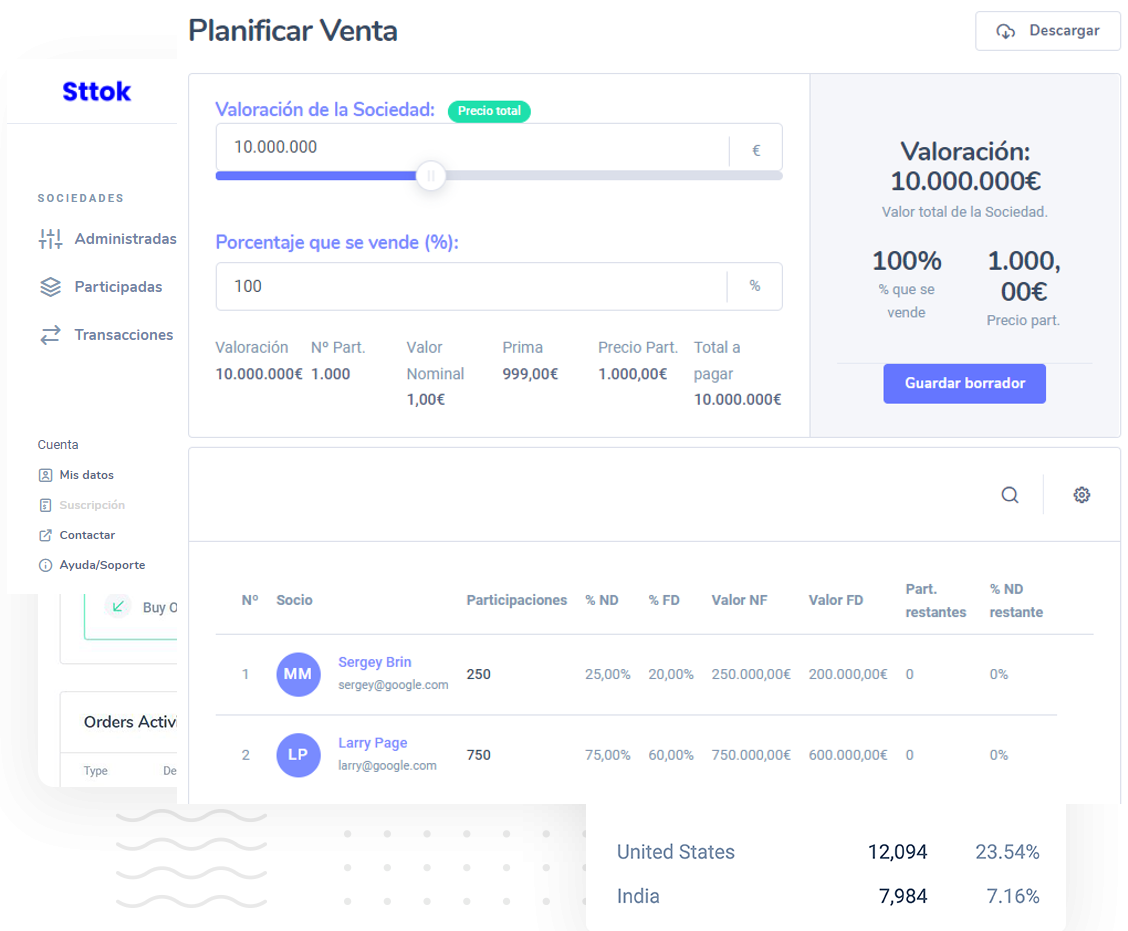
Task: Click the Participadas layers icon
Action: coord(50,287)
